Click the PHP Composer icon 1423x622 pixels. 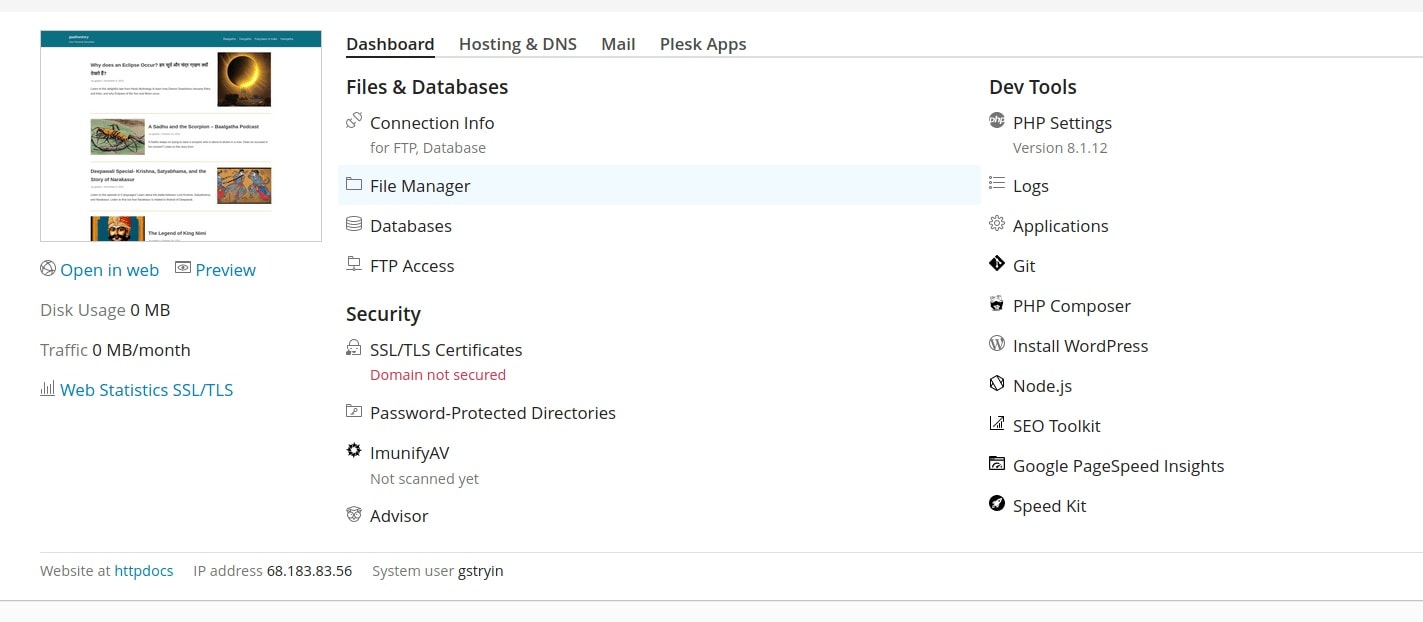(996, 303)
